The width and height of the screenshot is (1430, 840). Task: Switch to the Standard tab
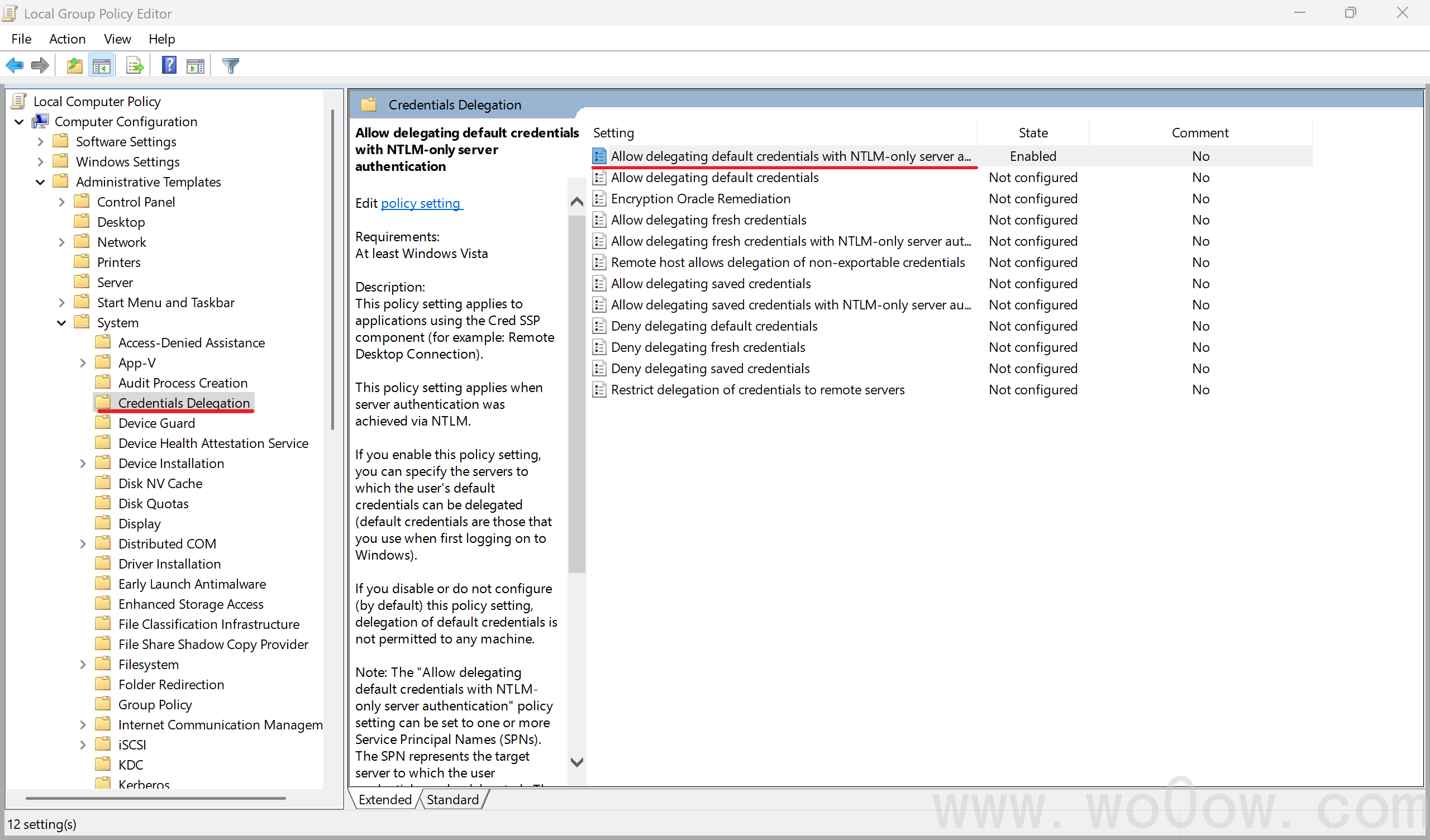coord(452,800)
